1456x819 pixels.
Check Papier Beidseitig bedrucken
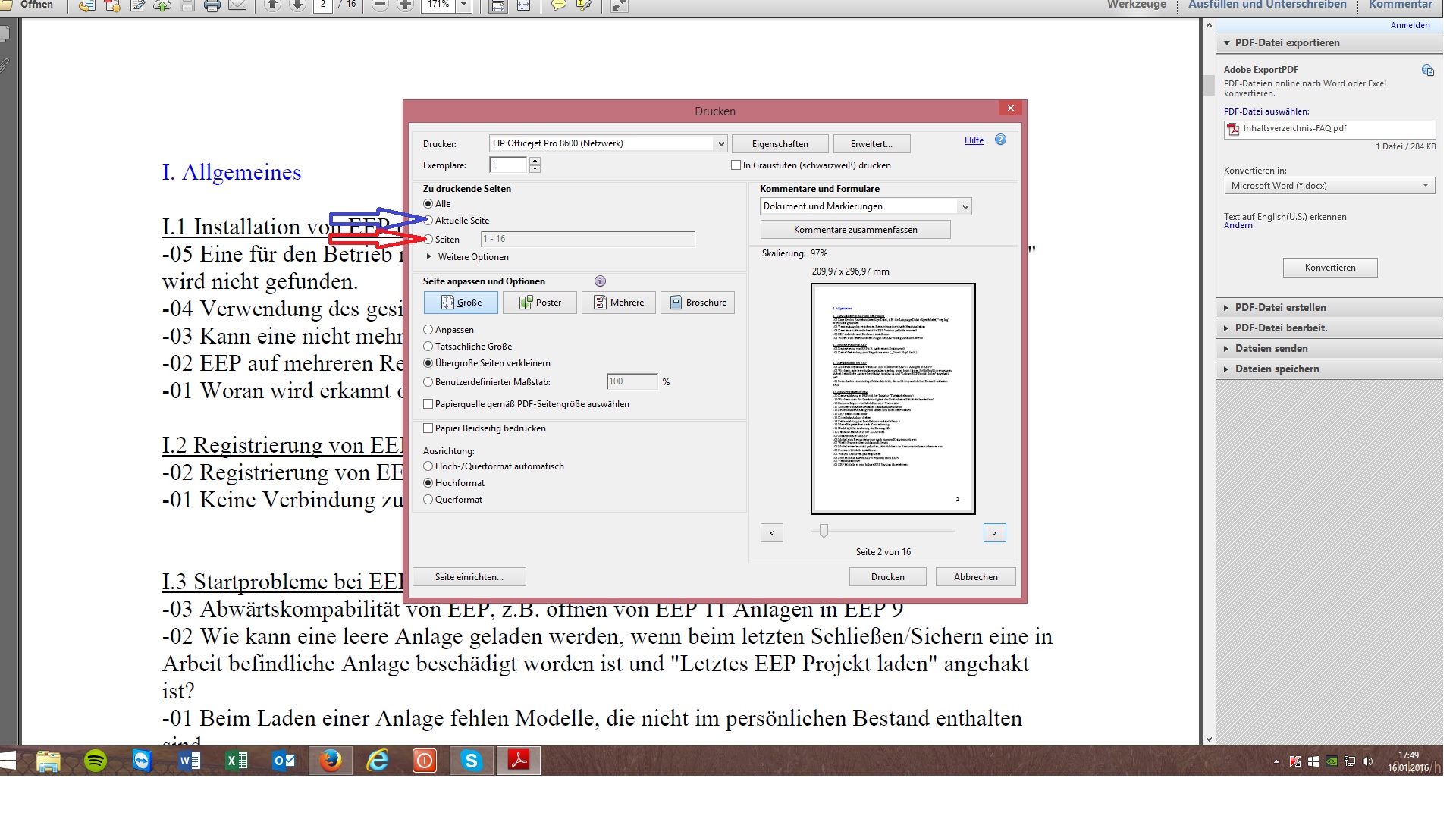pos(428,428)
